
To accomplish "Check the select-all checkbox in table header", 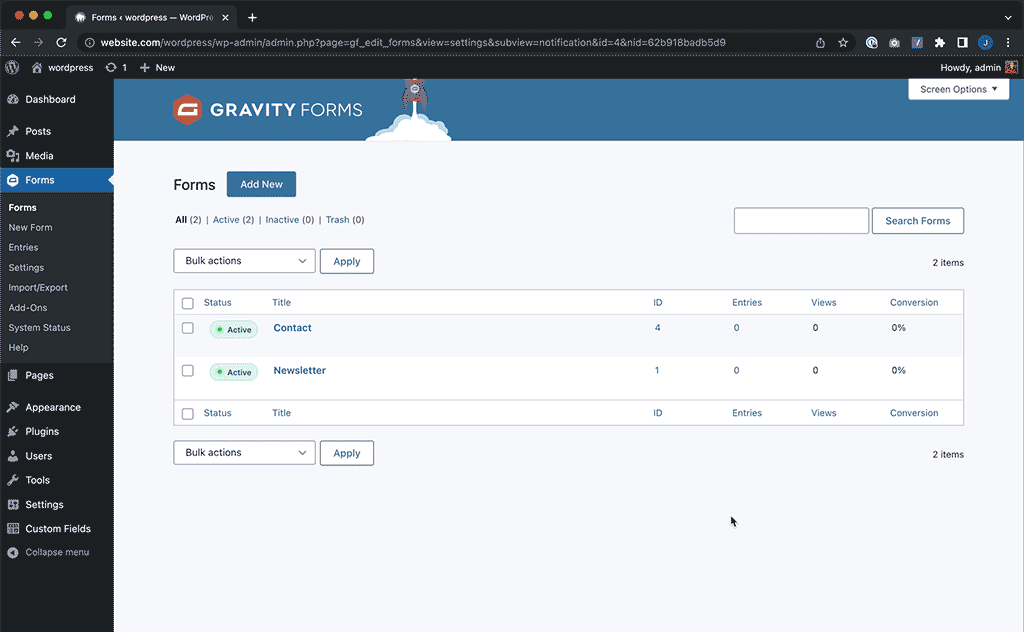I will pyautogui.click(x=187, y=303).
